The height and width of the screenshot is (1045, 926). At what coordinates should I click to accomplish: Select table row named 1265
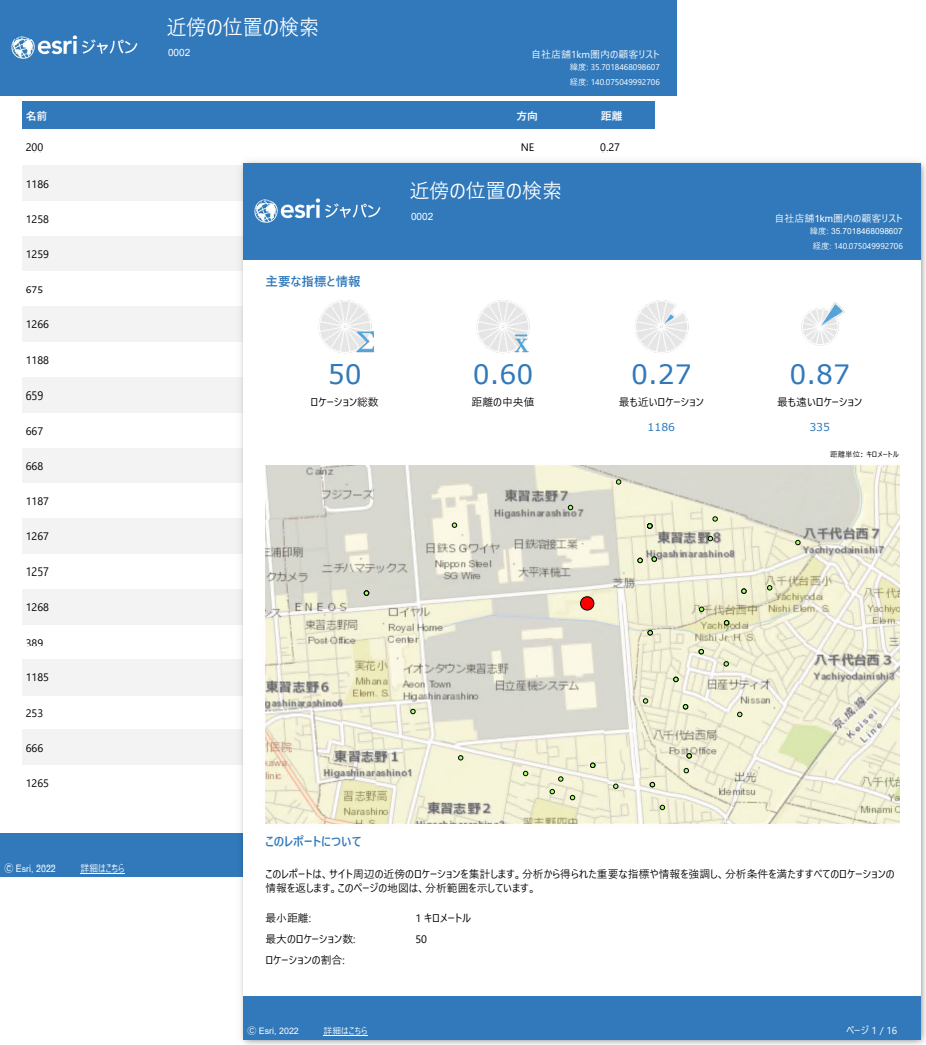132,783
